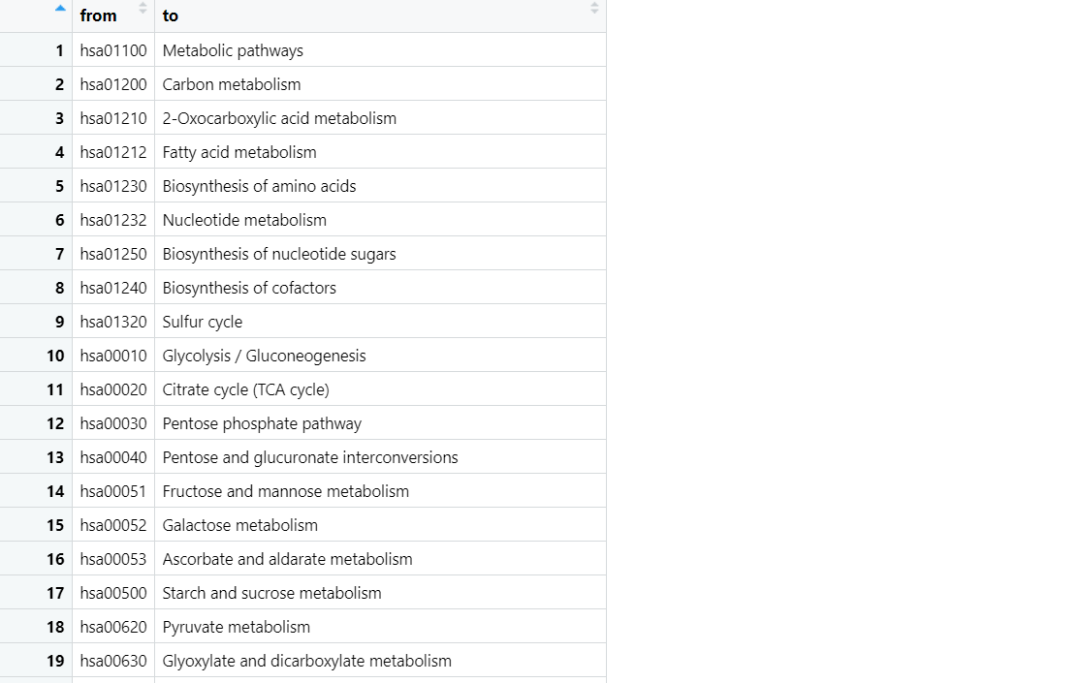Screen dimensions: 1080x683
Task: Select the hsa00052 cell
Action: (x=113, y=525)
